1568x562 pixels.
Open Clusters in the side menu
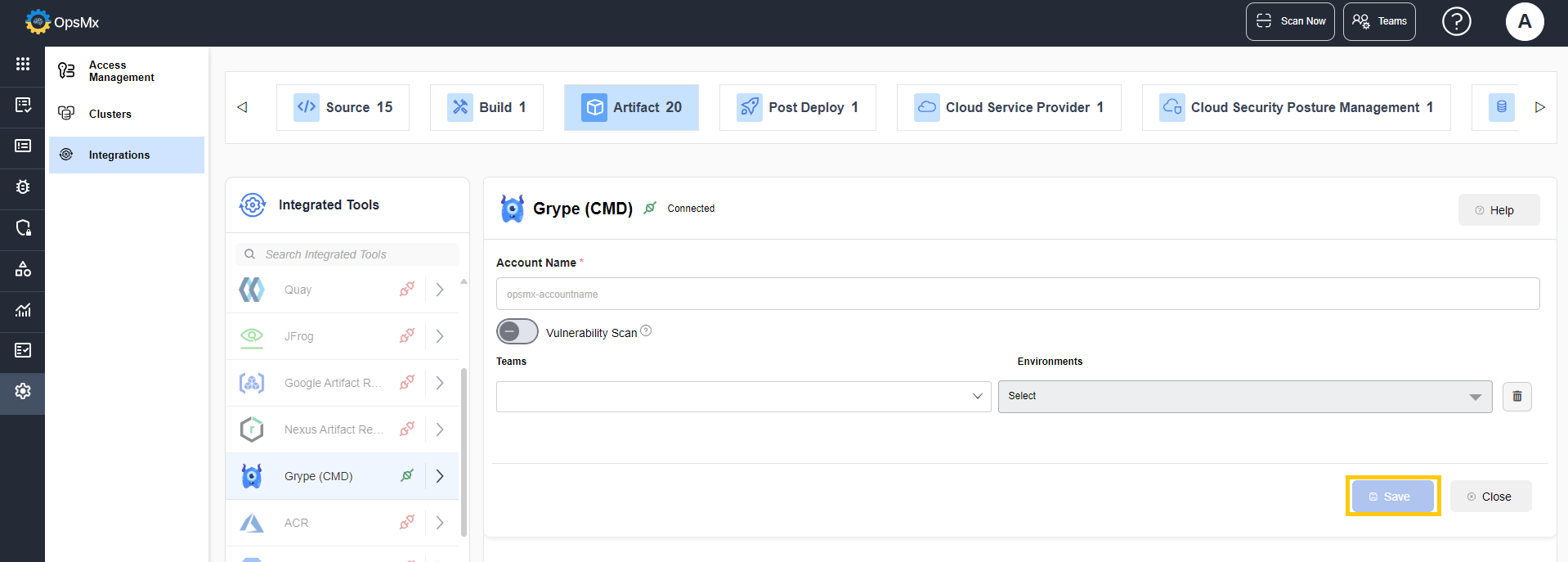tap(110, 114)
